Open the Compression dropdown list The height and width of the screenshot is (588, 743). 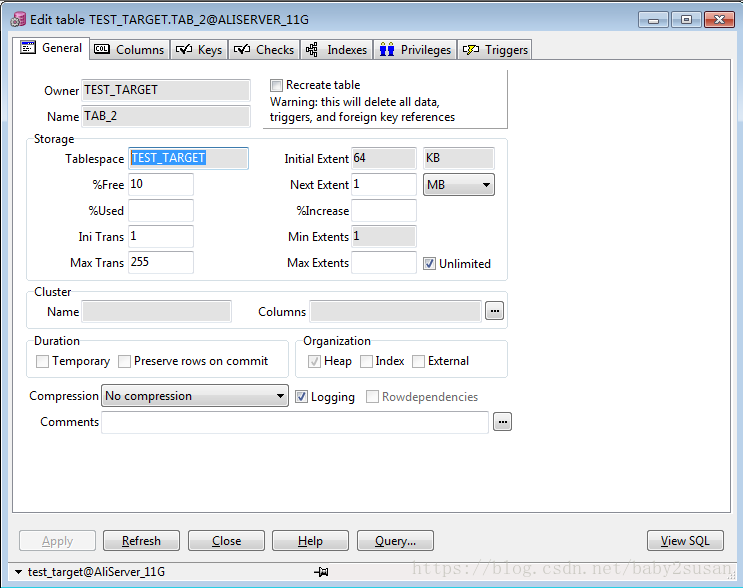280,397
